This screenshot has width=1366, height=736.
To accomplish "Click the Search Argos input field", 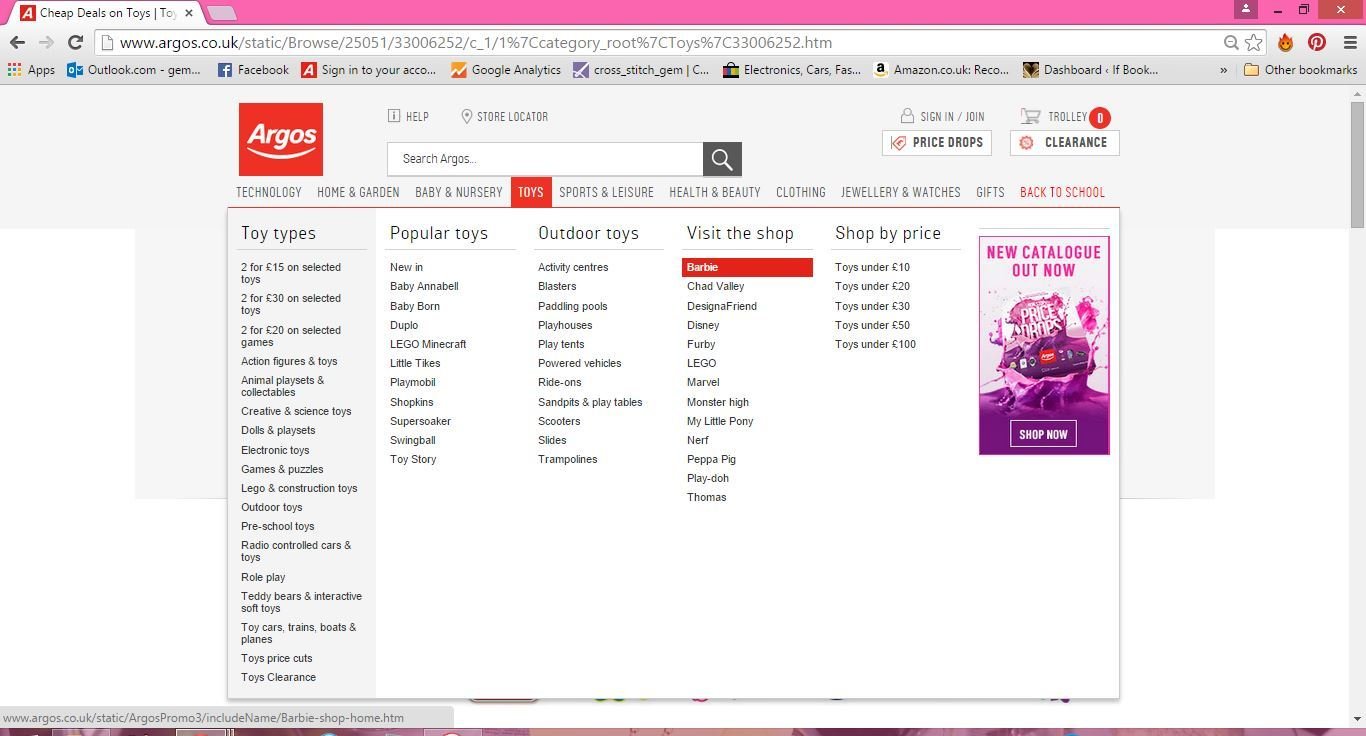I will pos(545,159).
